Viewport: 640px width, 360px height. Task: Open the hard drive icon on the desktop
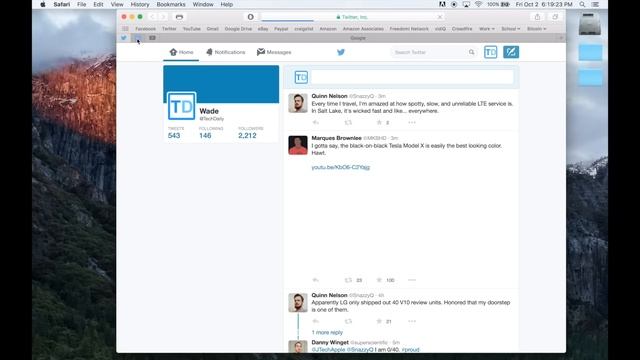[590, 24]
